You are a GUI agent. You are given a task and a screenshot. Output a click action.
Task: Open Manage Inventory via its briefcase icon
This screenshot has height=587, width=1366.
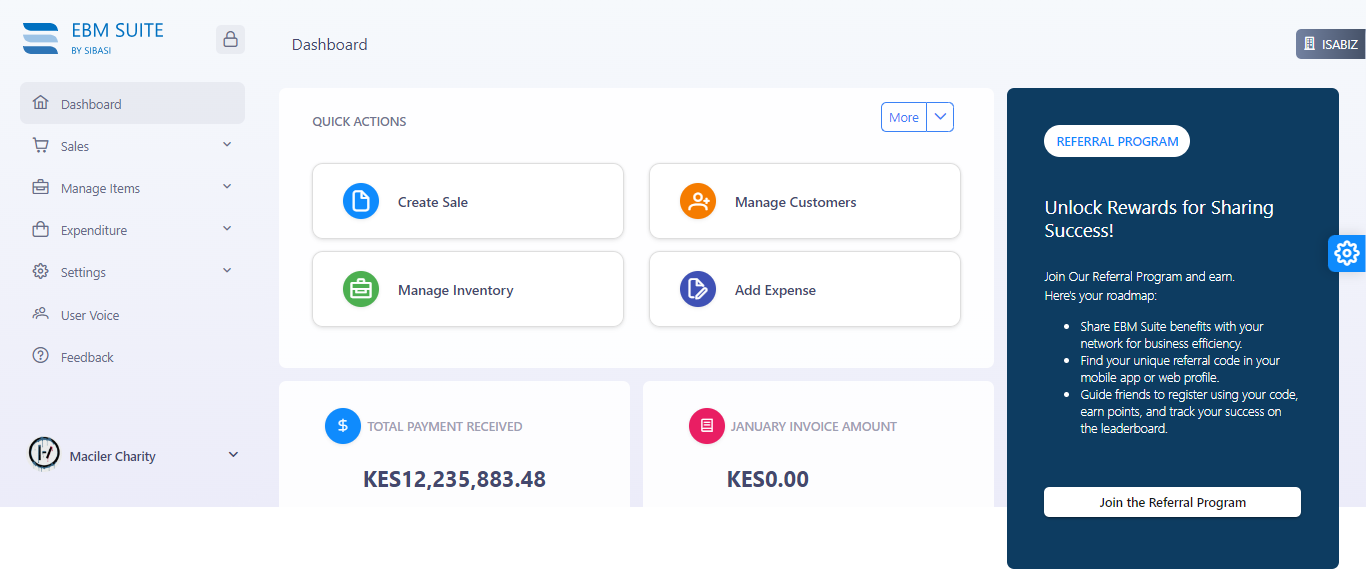[360, 289]
